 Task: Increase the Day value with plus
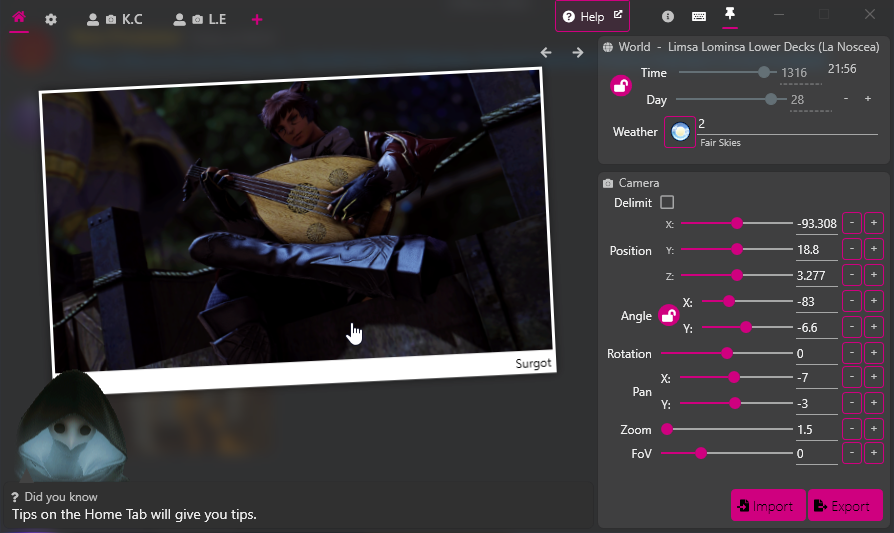coord(868,99)
